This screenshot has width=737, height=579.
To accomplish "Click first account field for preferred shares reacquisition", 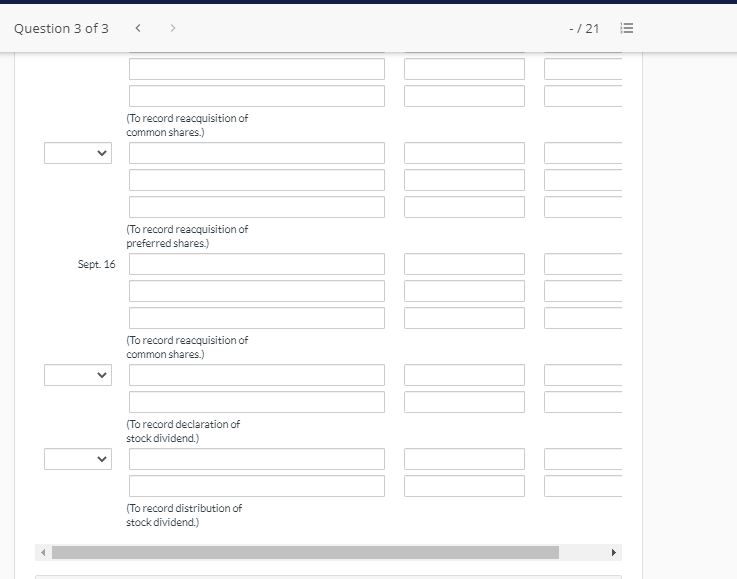I will tap(257, 153).
